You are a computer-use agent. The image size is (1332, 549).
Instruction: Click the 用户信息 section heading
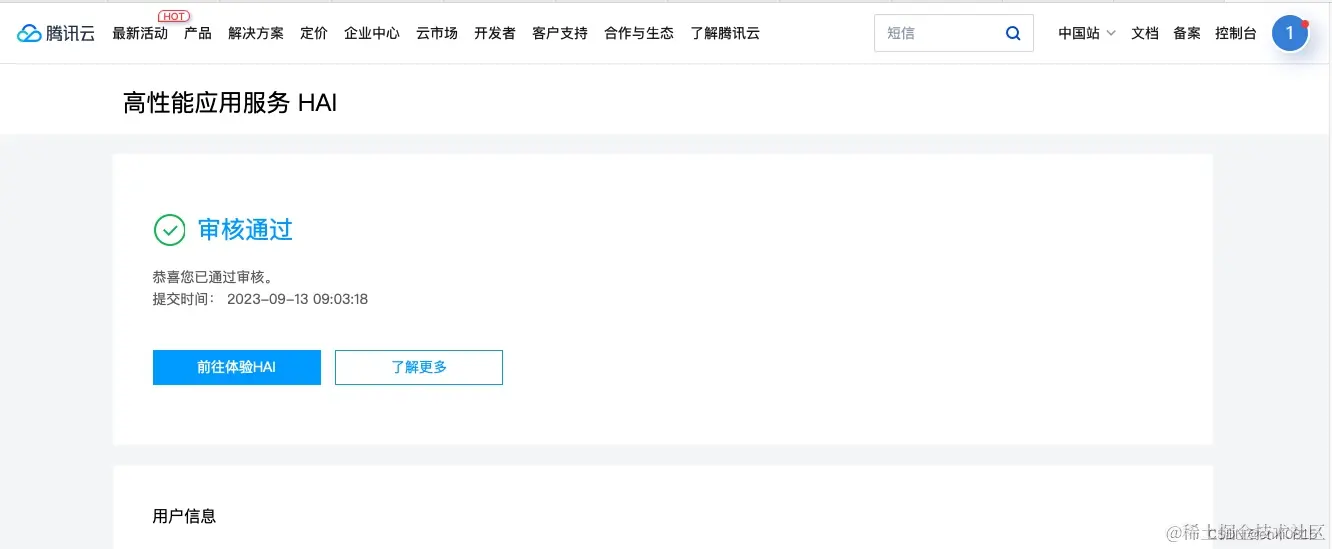pos(184,516)
